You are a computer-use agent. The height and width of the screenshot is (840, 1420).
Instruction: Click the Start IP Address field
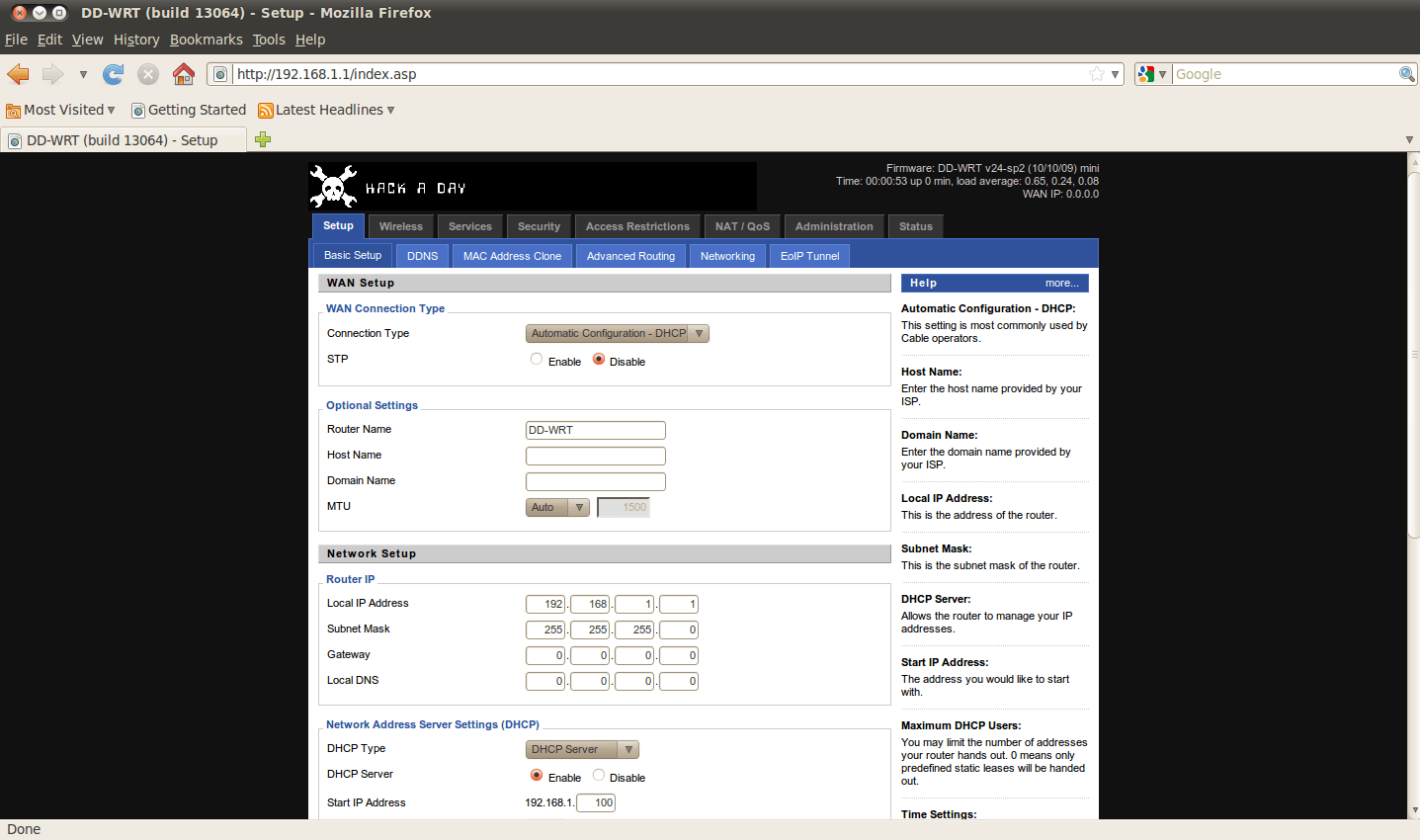[x=596, y=802]
